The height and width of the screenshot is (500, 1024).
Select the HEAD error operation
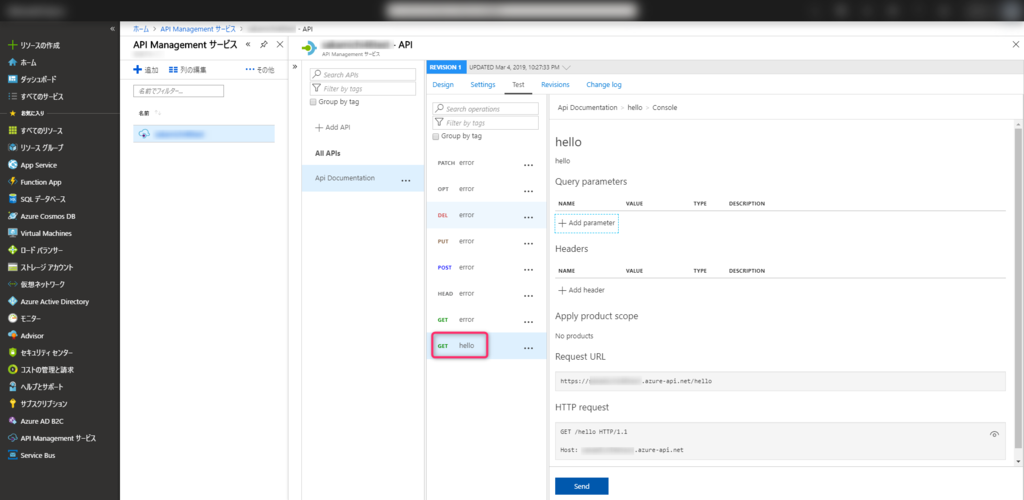[x=486, y=294]
